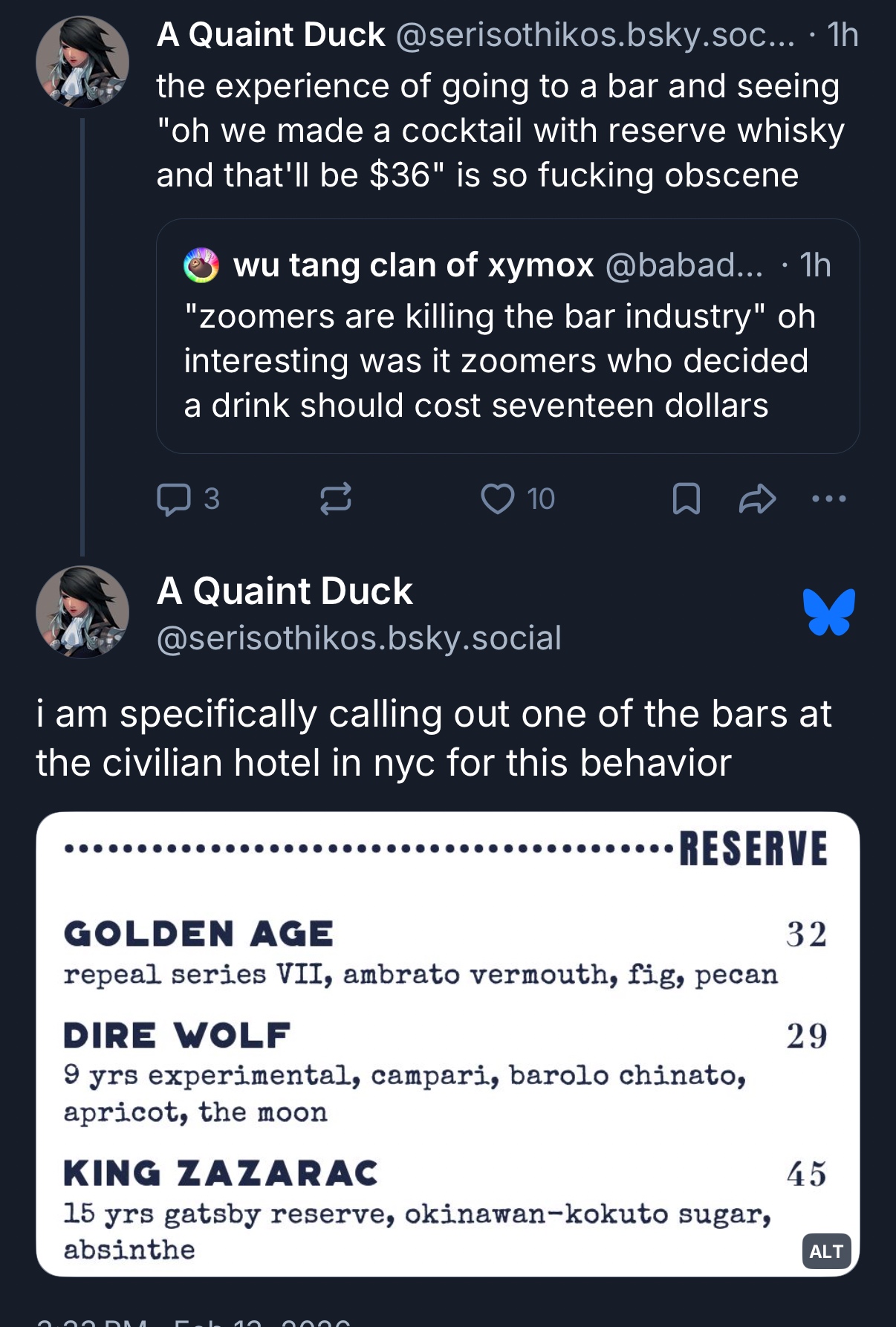The height and width of the screenshot is (1327, 896).
Task: Open the reserve cocktail menu image
Action: 447,1044
